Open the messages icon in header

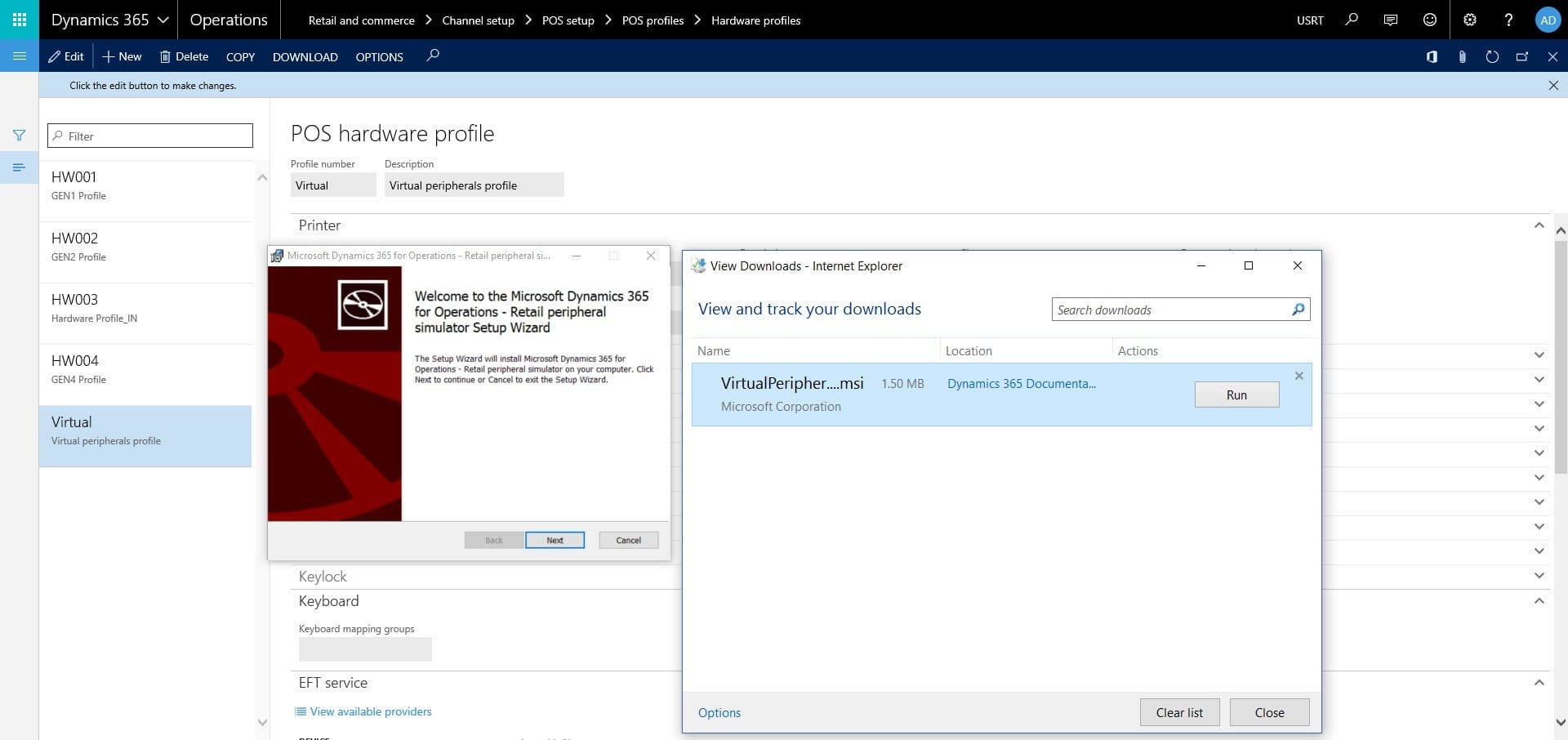point(1390,20)
